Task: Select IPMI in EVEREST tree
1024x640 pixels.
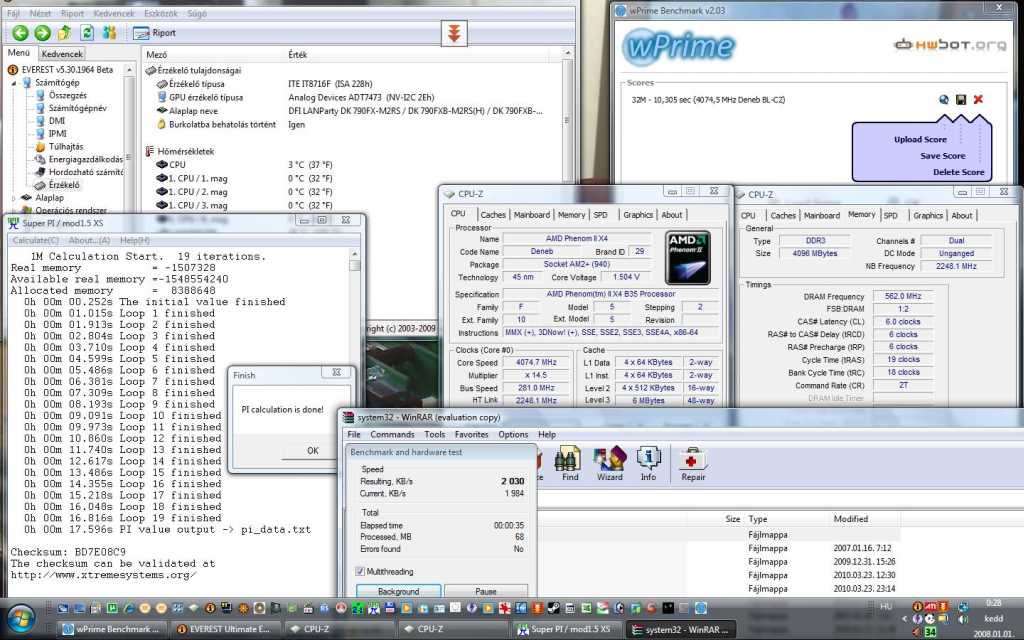Action: pos(57,134)
